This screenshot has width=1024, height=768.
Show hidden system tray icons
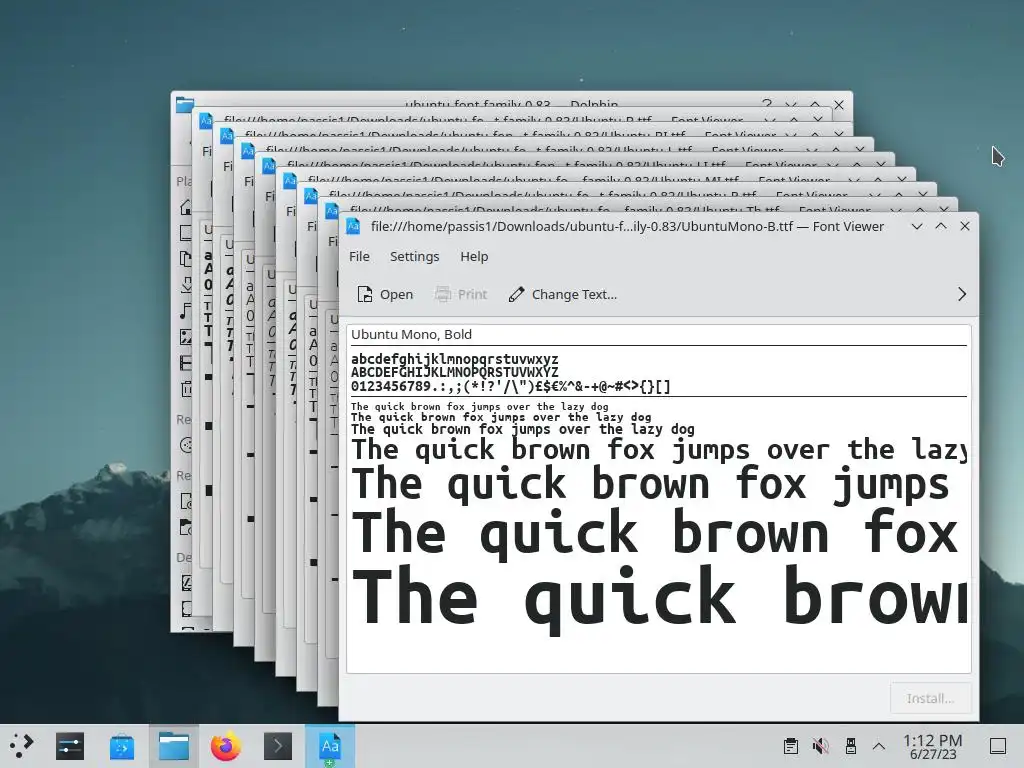click(x=879, y=746)
